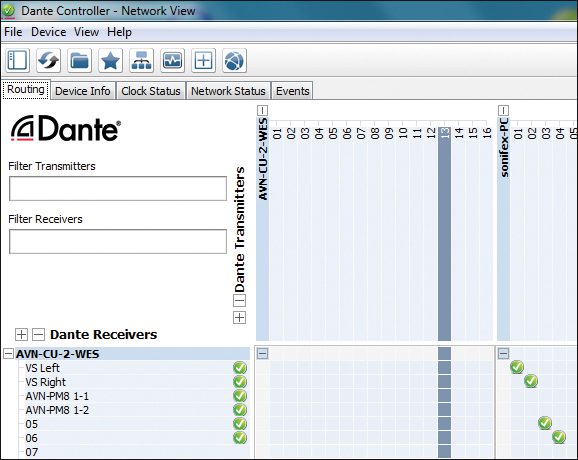Screen dimensions: 578x460
Task: Click the globe network toolbar icon
Action: click(234, 60)
